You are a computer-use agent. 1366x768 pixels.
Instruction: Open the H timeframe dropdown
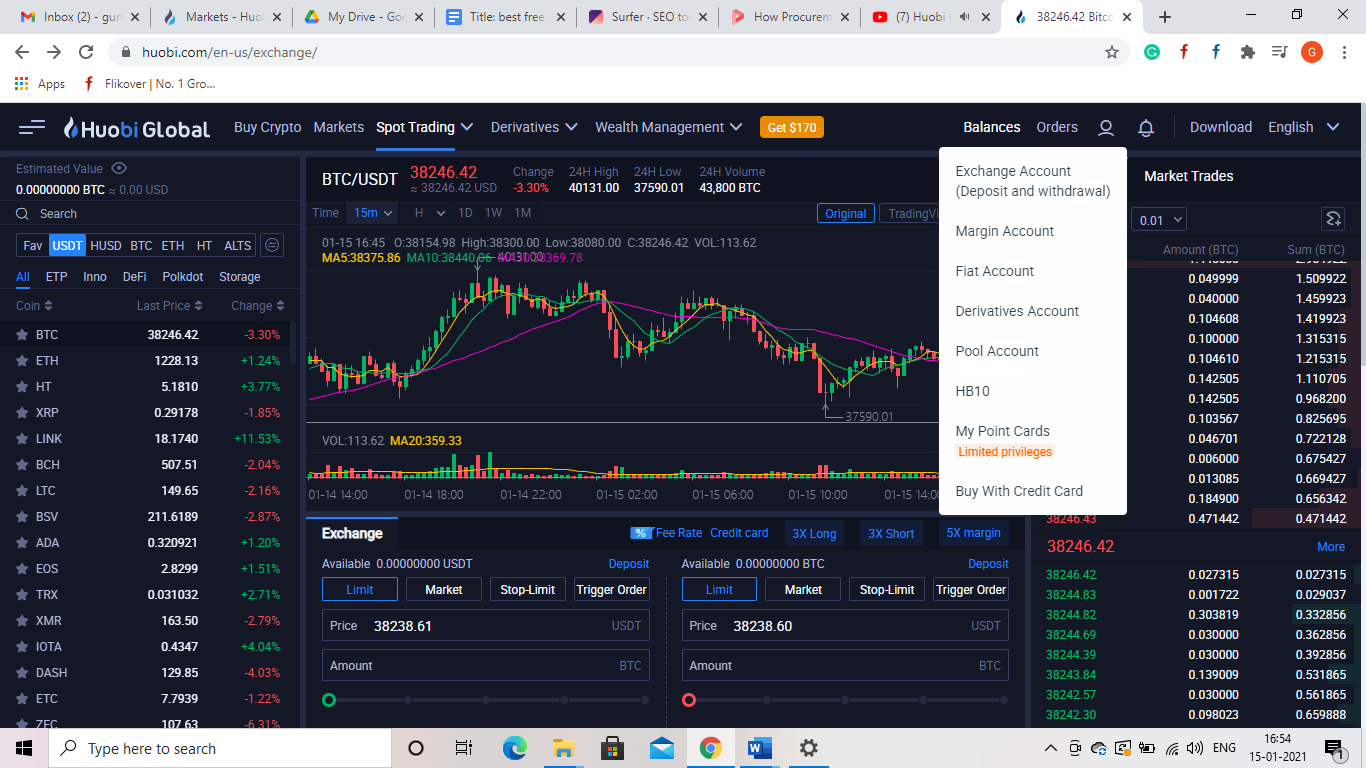tap(429, 212)
